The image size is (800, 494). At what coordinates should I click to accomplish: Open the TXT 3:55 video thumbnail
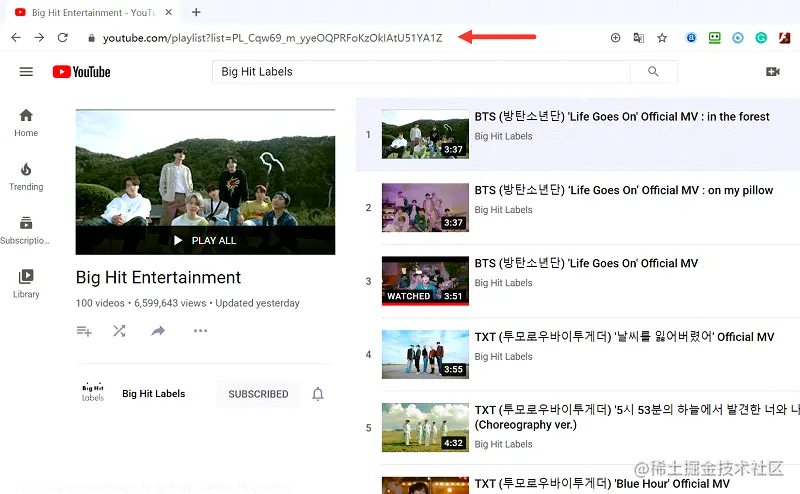click(x=425, y=354)
